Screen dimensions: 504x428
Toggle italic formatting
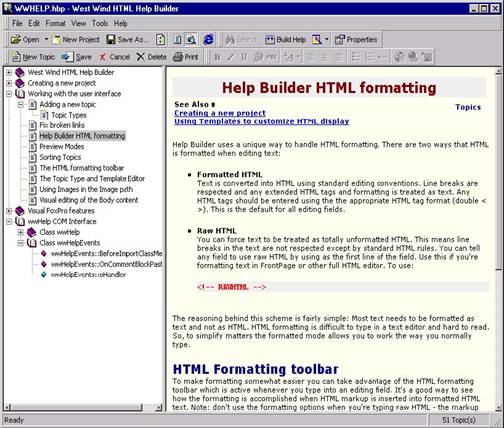231,57
